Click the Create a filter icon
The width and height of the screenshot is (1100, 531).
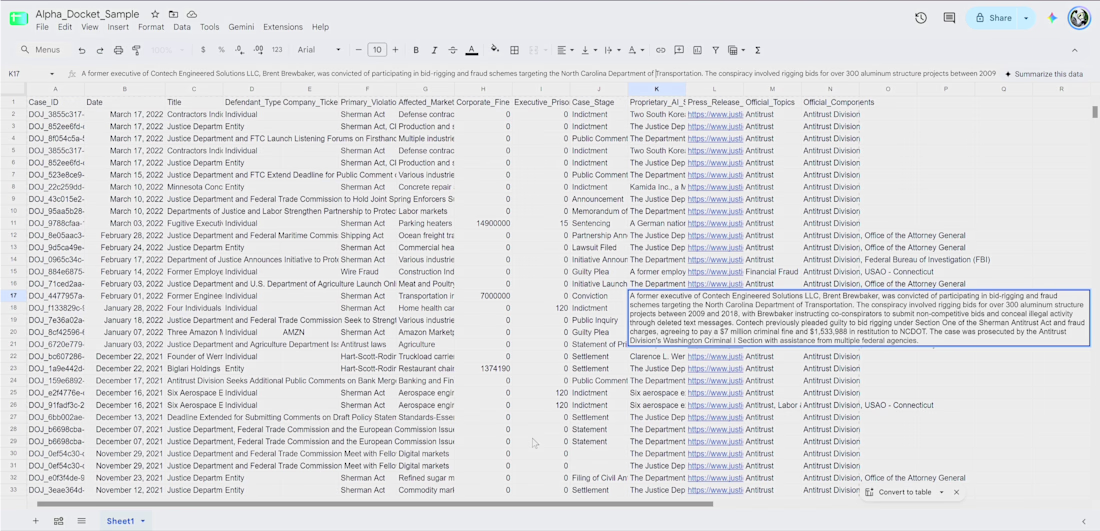716,50
